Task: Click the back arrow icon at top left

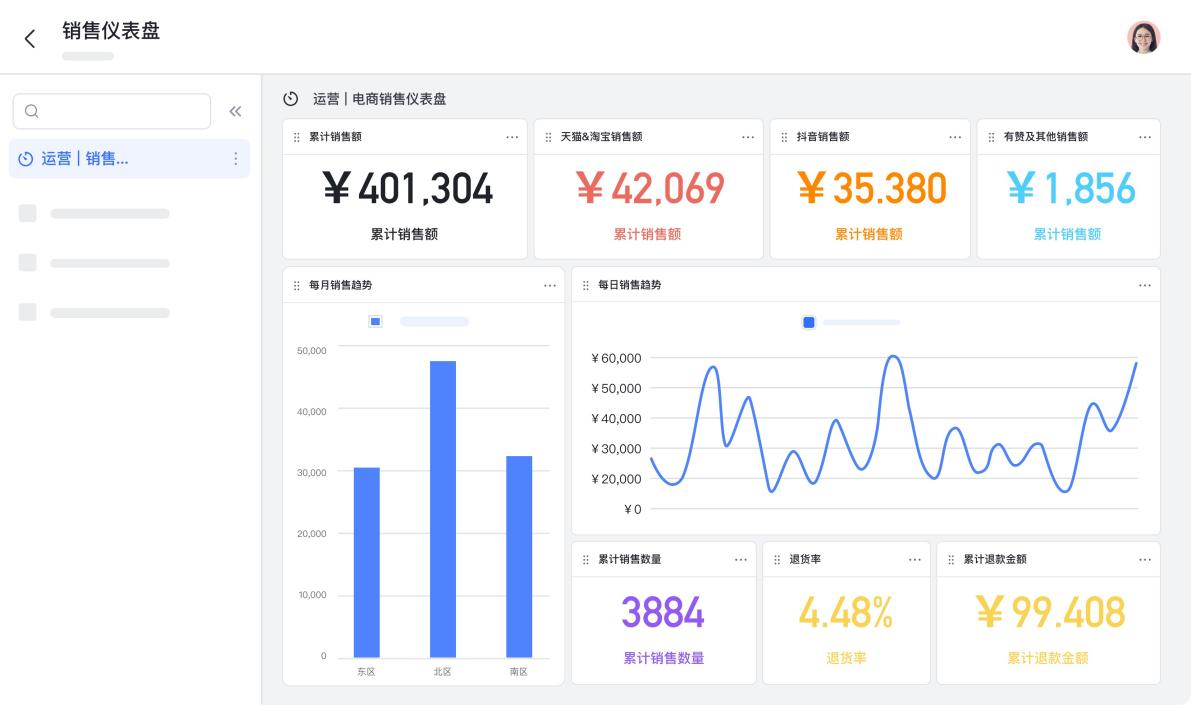Action: pos(30,37)
